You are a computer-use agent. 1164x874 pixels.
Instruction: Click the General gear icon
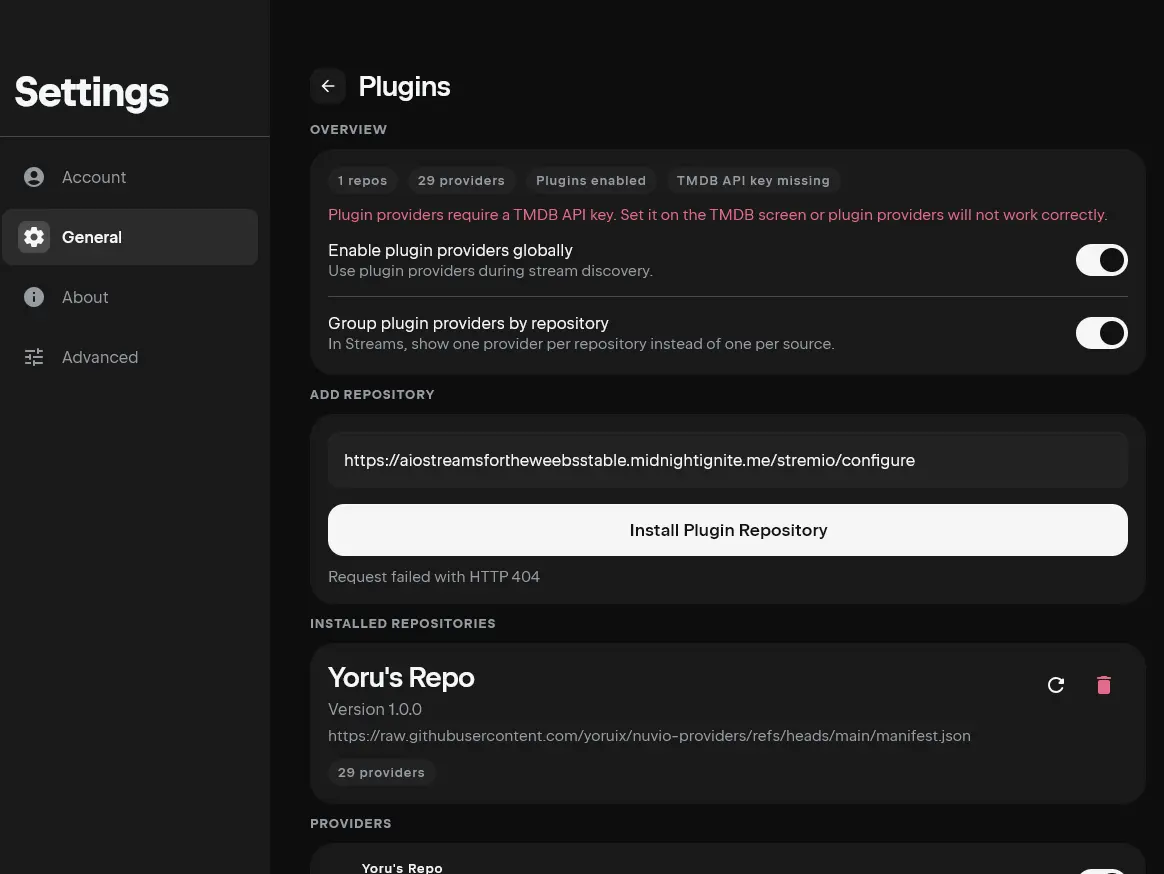[33, 237]
